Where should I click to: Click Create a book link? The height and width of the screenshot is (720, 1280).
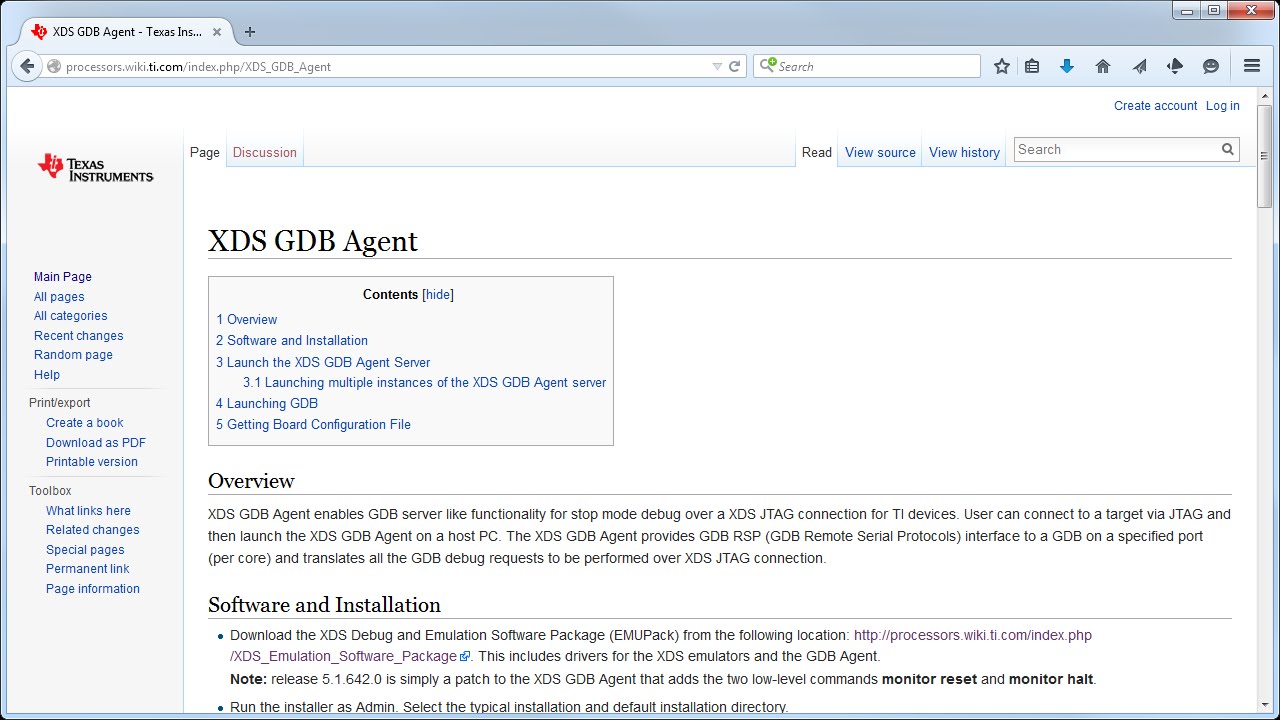click(85, 423)
